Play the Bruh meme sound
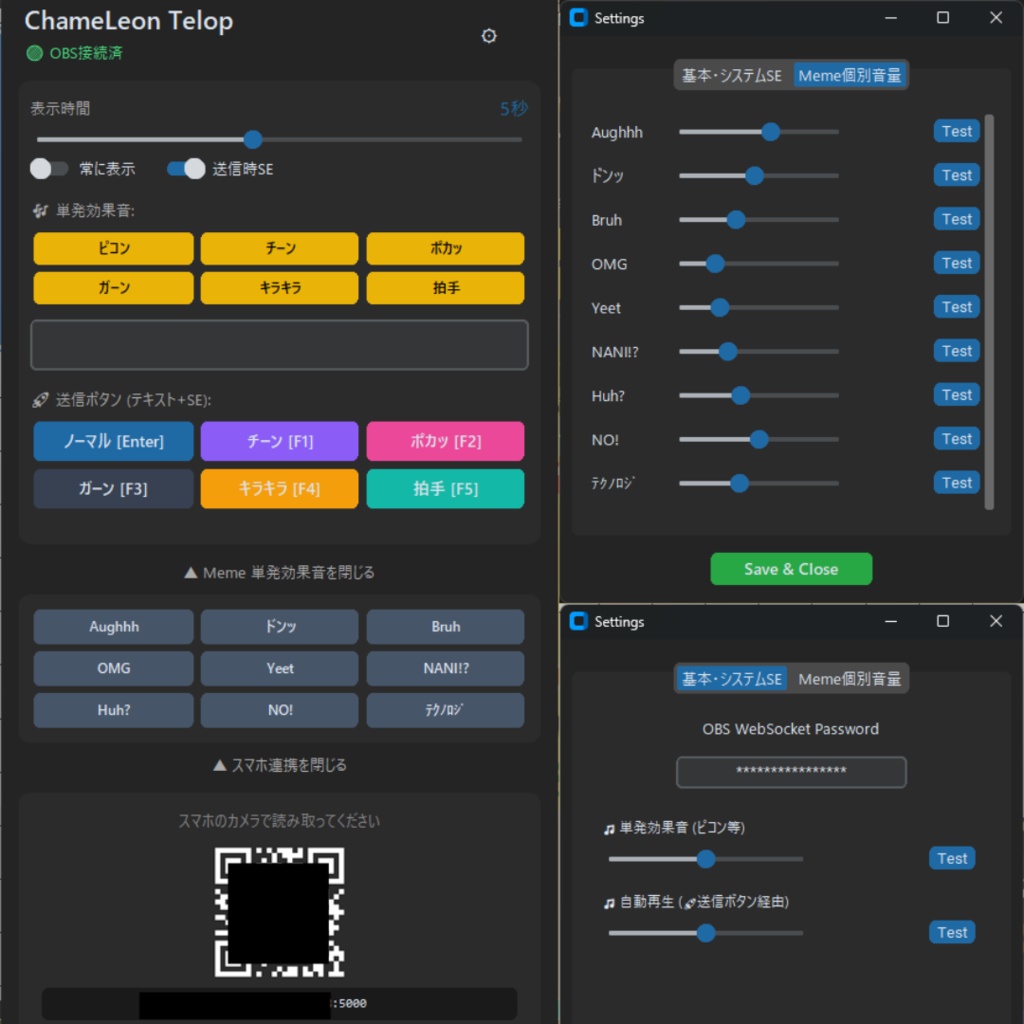This screenshot has height=1024, width=1024. click(445, 627)
